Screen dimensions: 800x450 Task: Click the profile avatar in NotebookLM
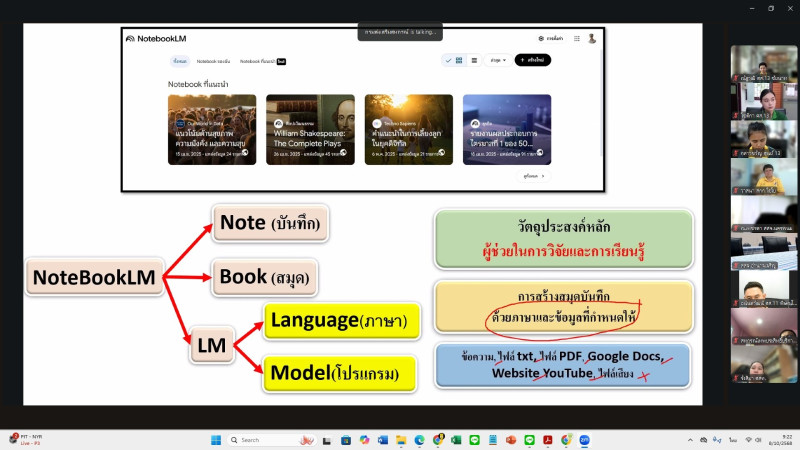(592, 38)
